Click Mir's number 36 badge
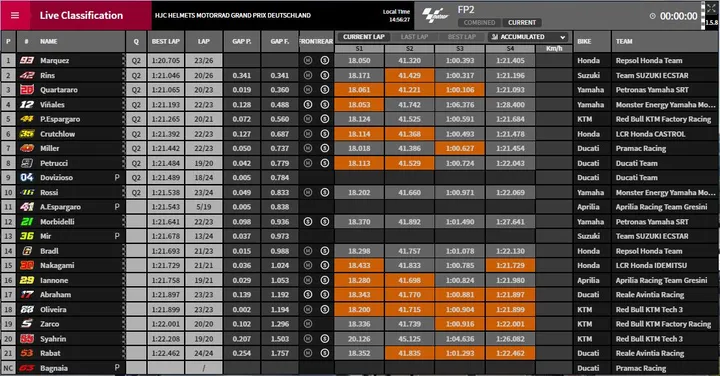Image resolution: width=720 pixels, height=376 pixels. point(27,236)
